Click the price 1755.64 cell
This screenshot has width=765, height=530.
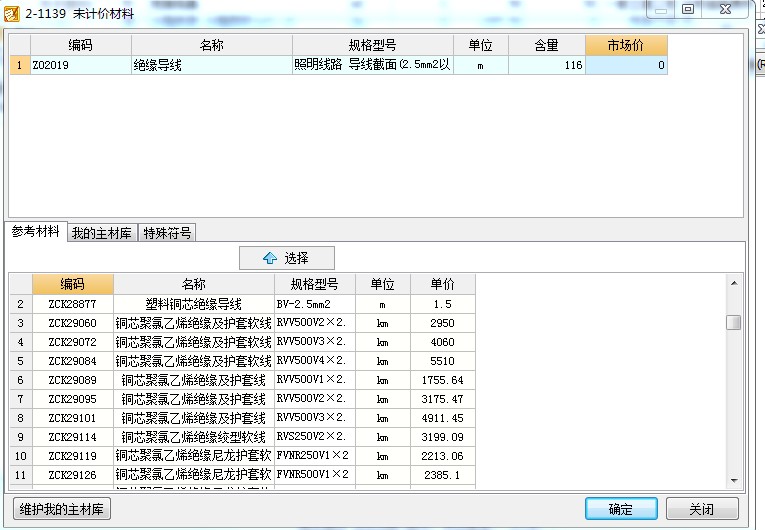click(x=443, y=380)
